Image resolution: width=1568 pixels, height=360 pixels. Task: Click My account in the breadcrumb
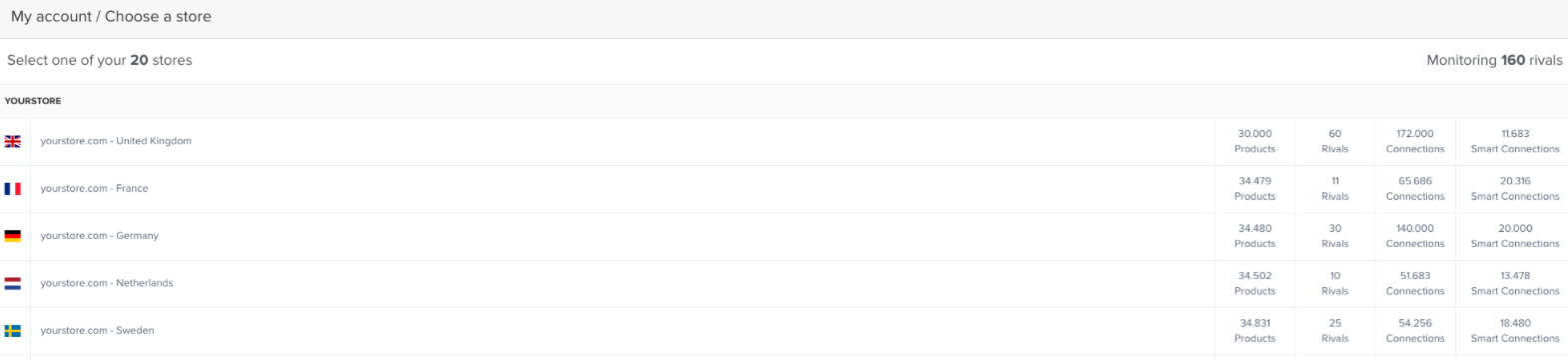click(51, 17)
